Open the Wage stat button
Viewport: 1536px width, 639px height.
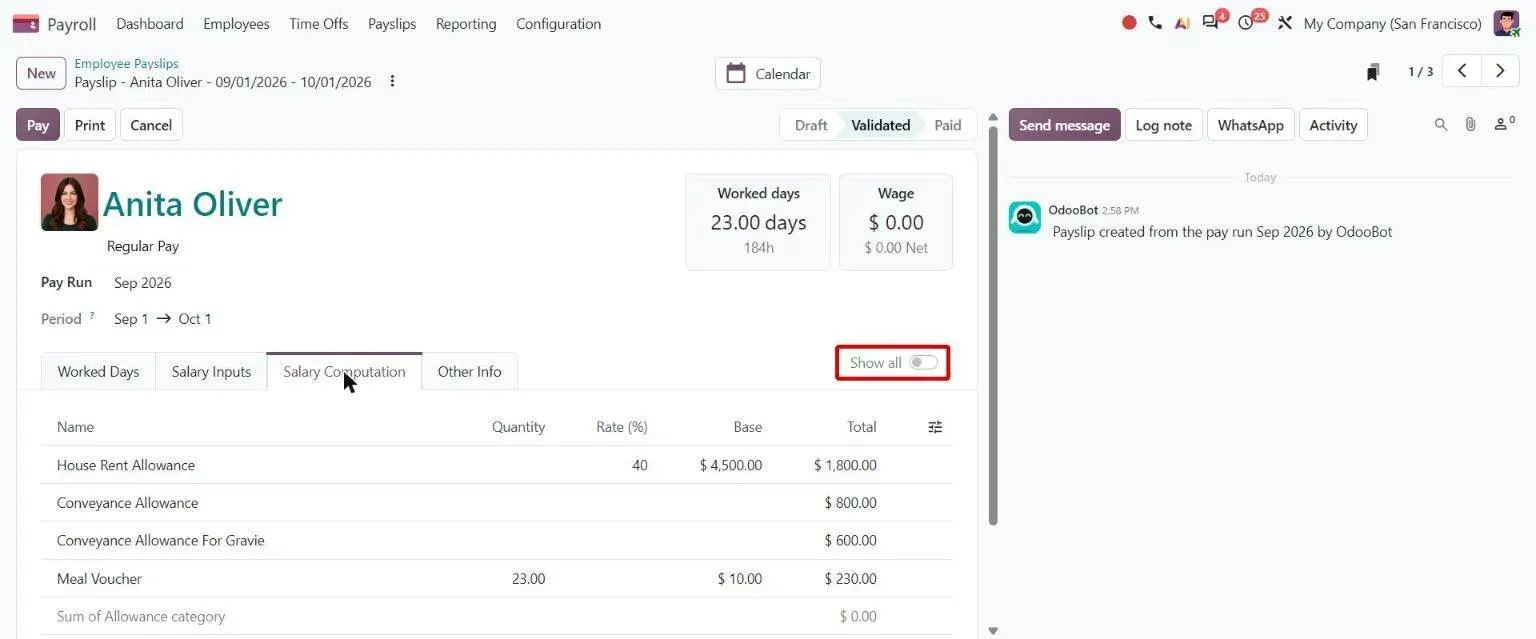pyautogui.click(x=896, y=222)
